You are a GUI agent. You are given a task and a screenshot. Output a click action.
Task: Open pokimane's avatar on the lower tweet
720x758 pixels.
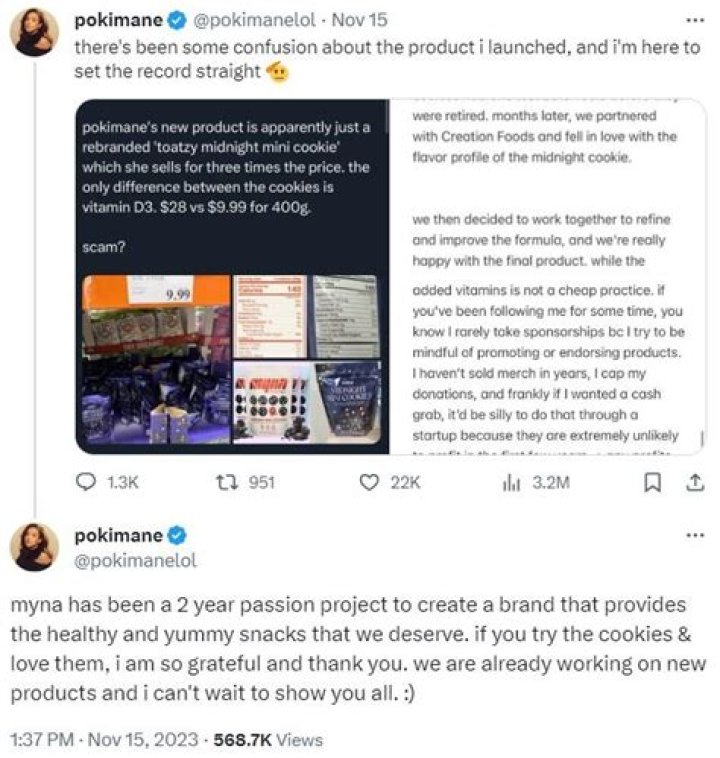(x=35, y=547)
